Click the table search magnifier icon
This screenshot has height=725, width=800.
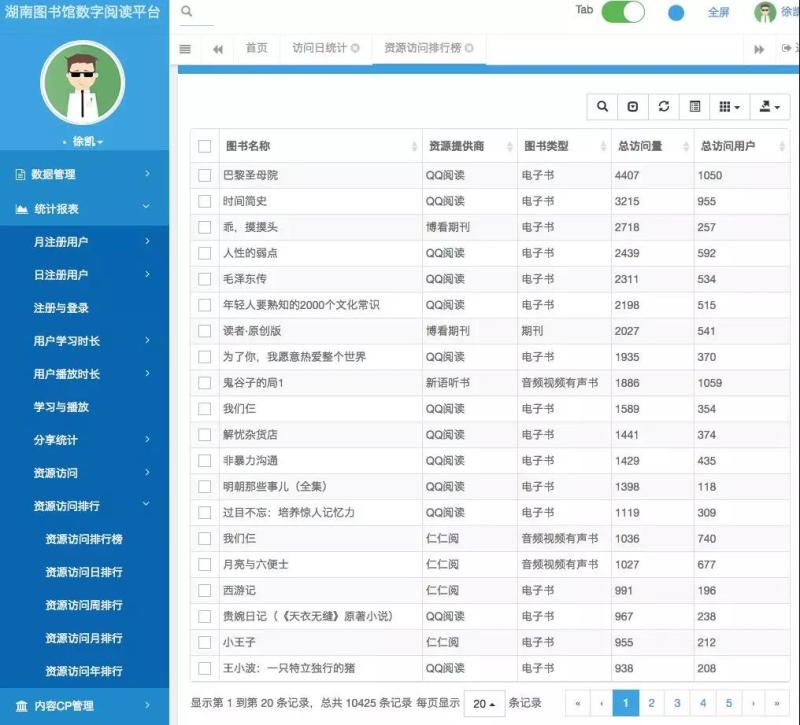[x=602, y=106]
